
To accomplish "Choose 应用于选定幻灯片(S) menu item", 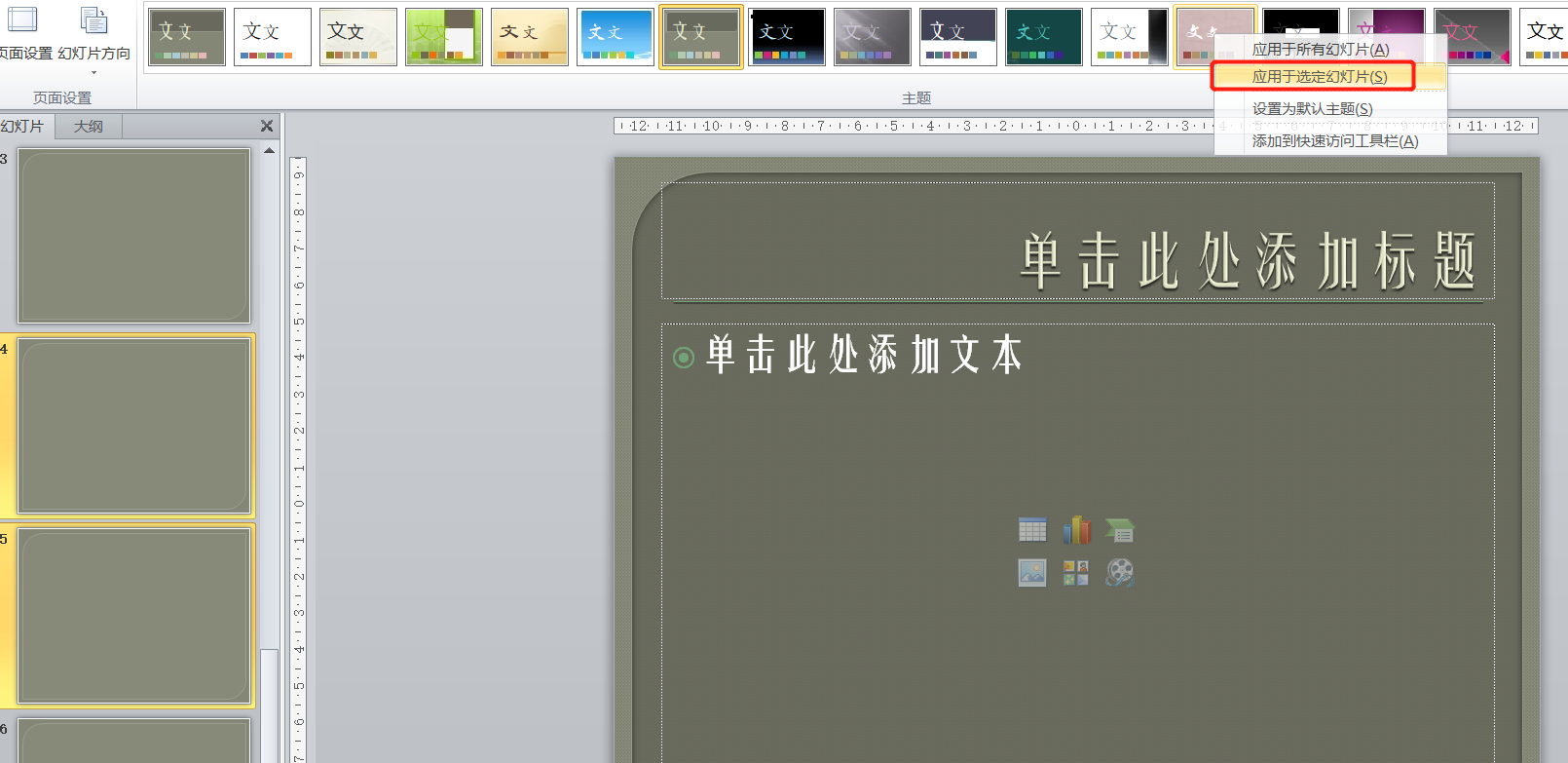I will pos(1319,76).
